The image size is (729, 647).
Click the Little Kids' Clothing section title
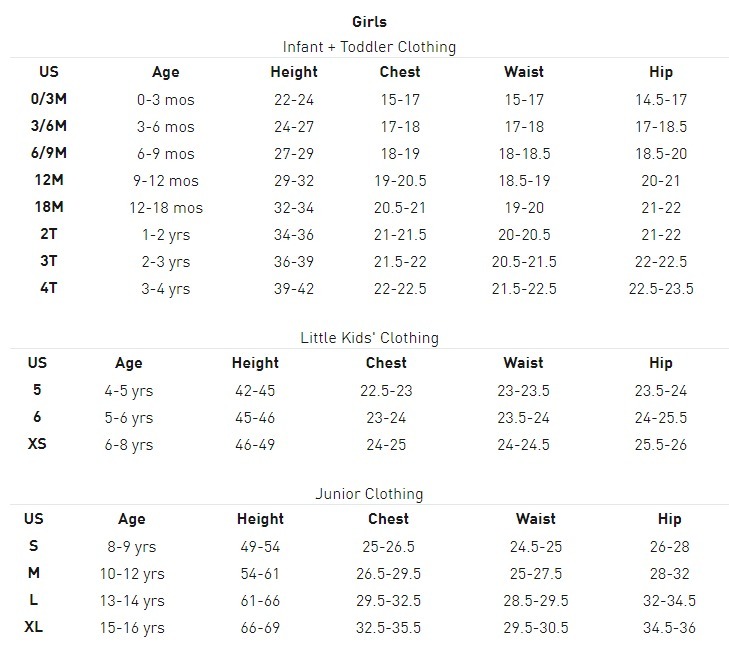[x=369, y=338]
